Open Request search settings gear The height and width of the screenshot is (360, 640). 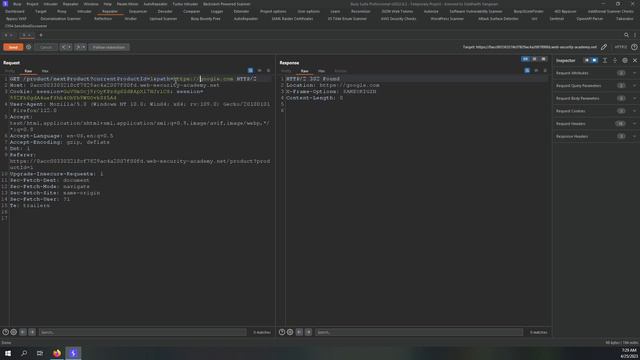(13, 332)
